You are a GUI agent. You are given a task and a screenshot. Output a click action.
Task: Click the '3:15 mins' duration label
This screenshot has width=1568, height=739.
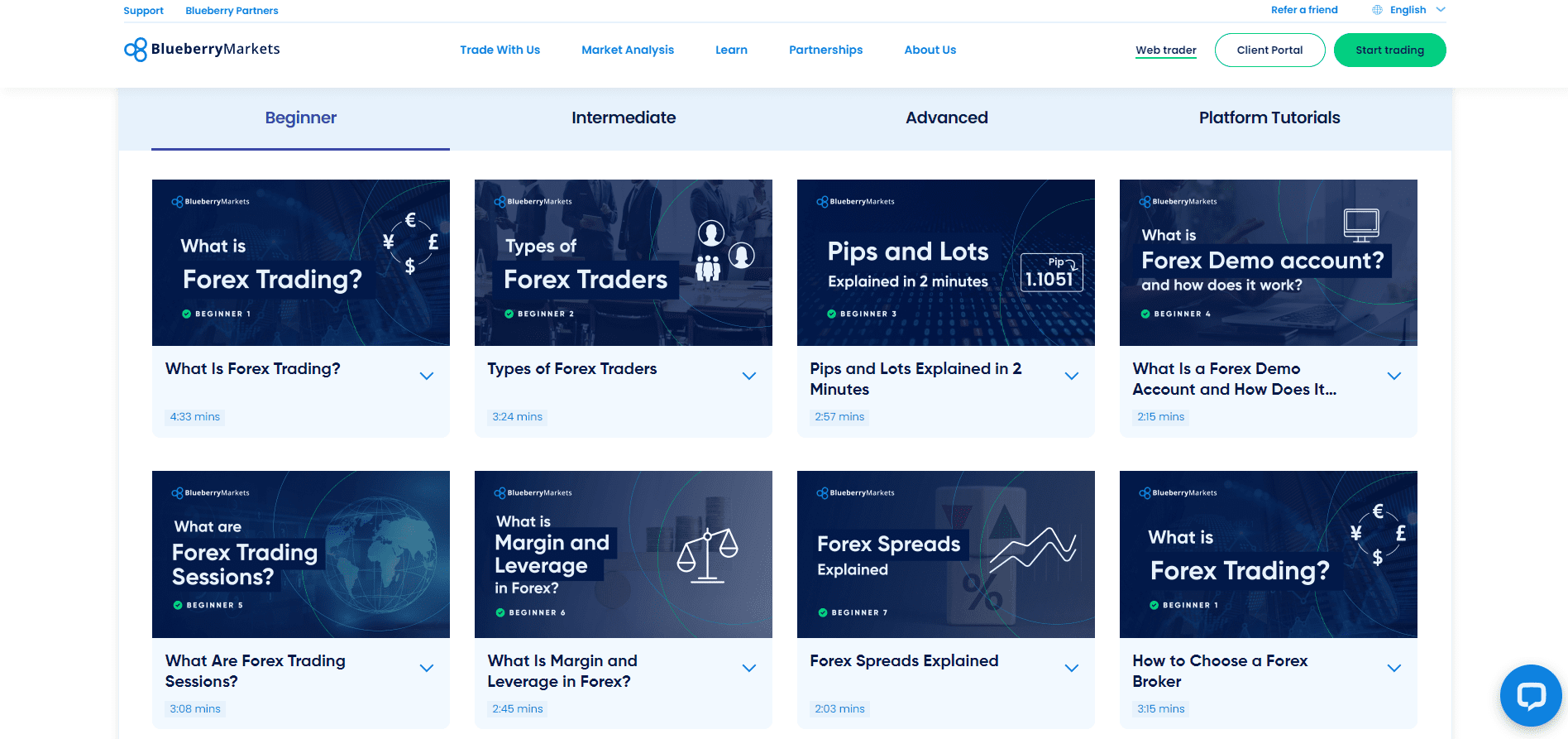tap(1161, 709)
